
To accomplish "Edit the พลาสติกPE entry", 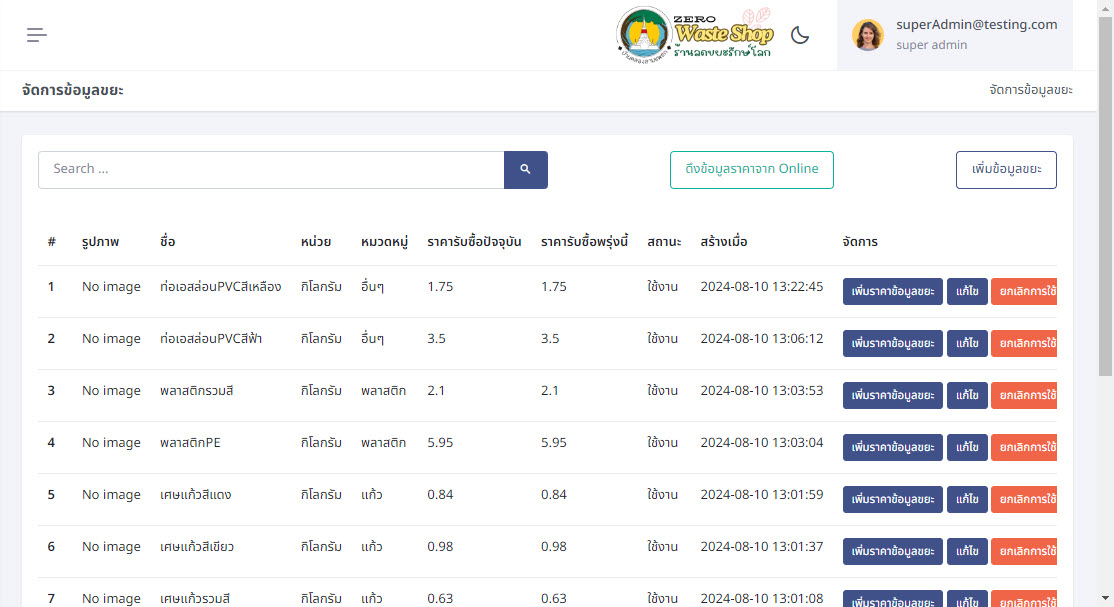I will 966,447.
